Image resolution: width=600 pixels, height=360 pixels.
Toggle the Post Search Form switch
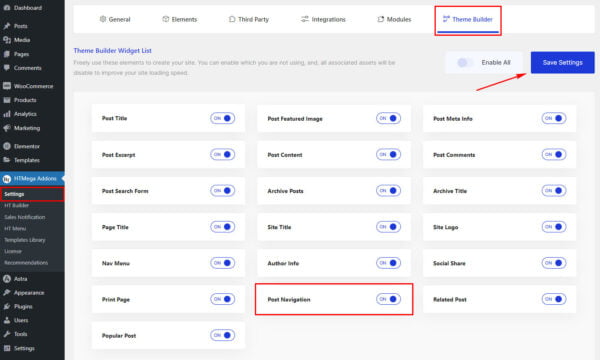tap(222, 191)
